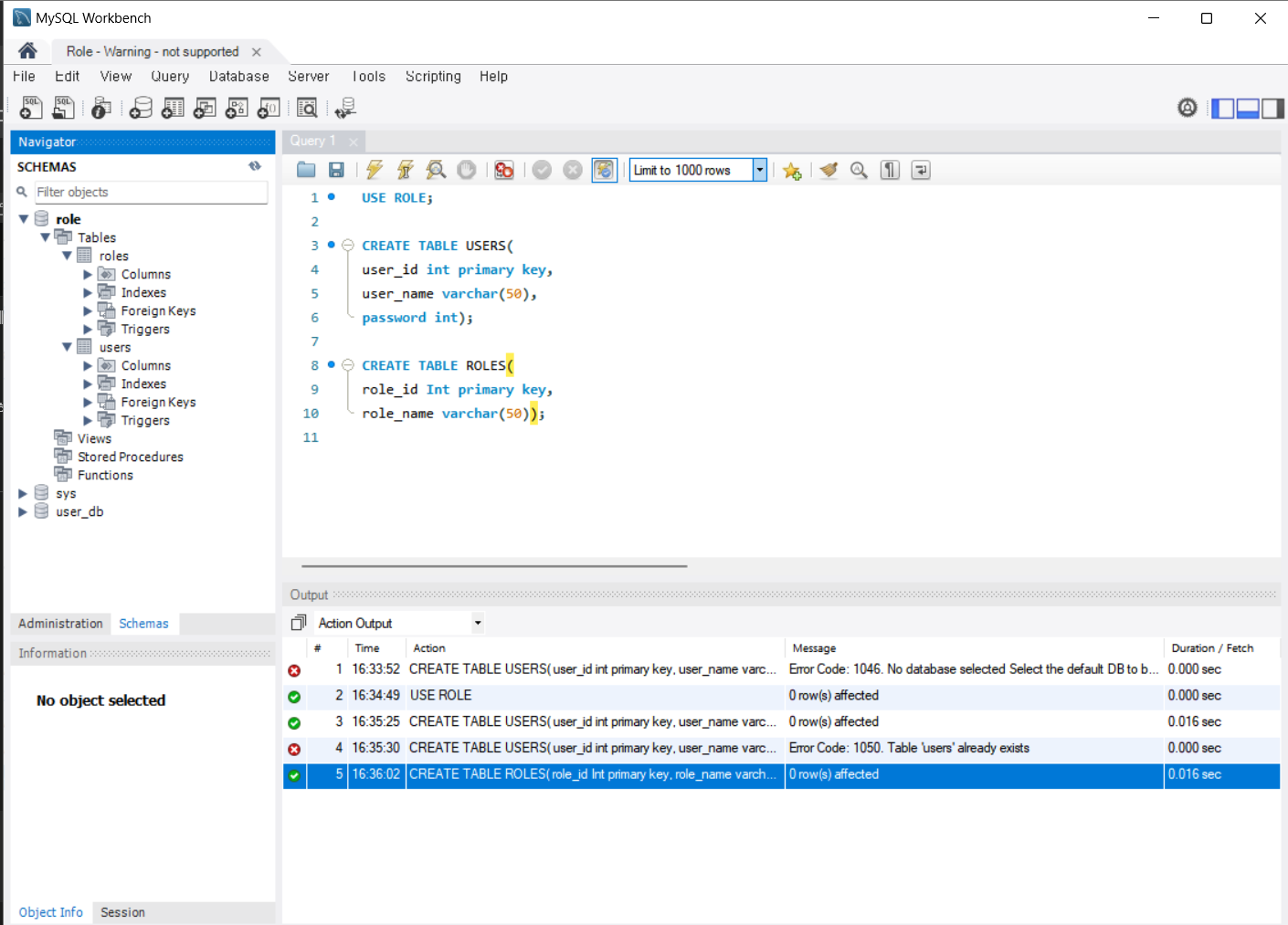This screenshot has height=925, width=1288.
Task: Run explain plan magnifier icon
Action: (x=437, y=170)
